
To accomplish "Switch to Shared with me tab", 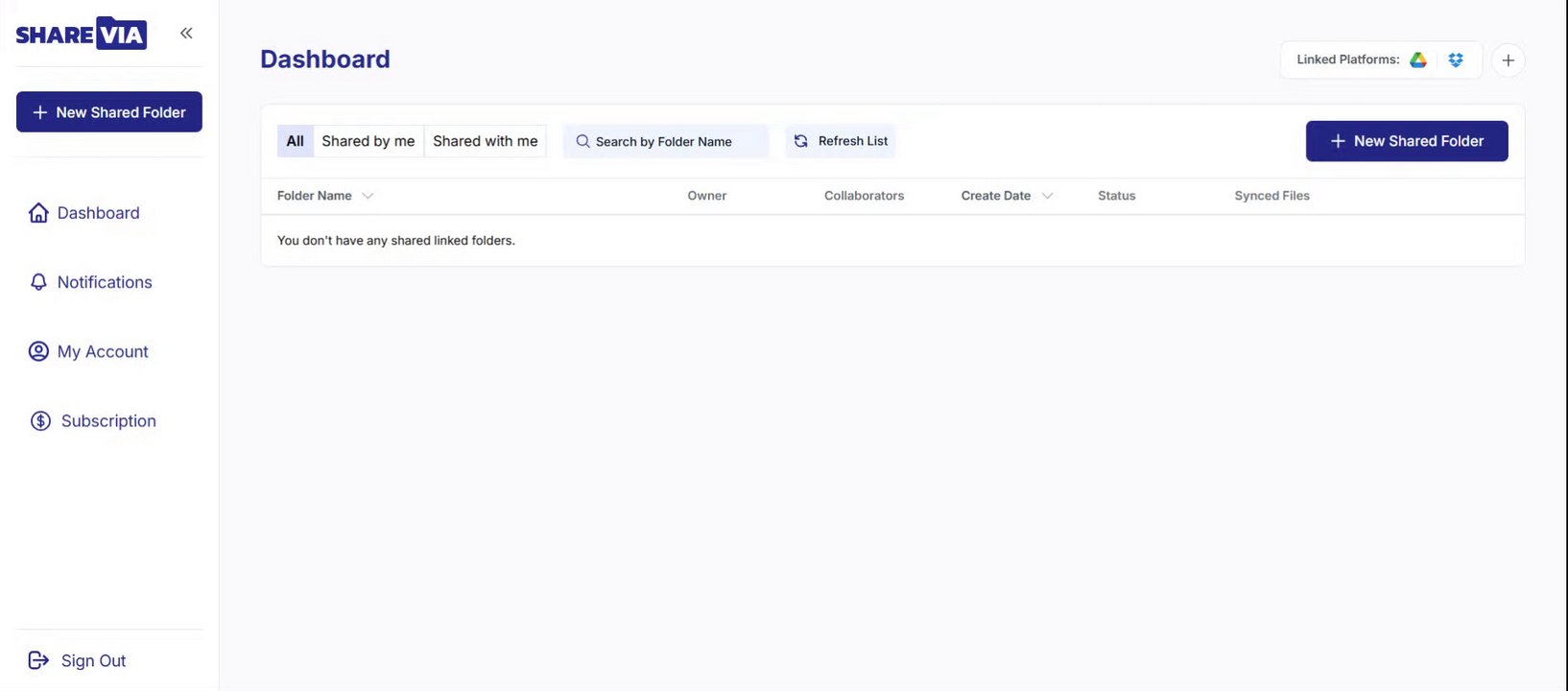I will (485, 141).
